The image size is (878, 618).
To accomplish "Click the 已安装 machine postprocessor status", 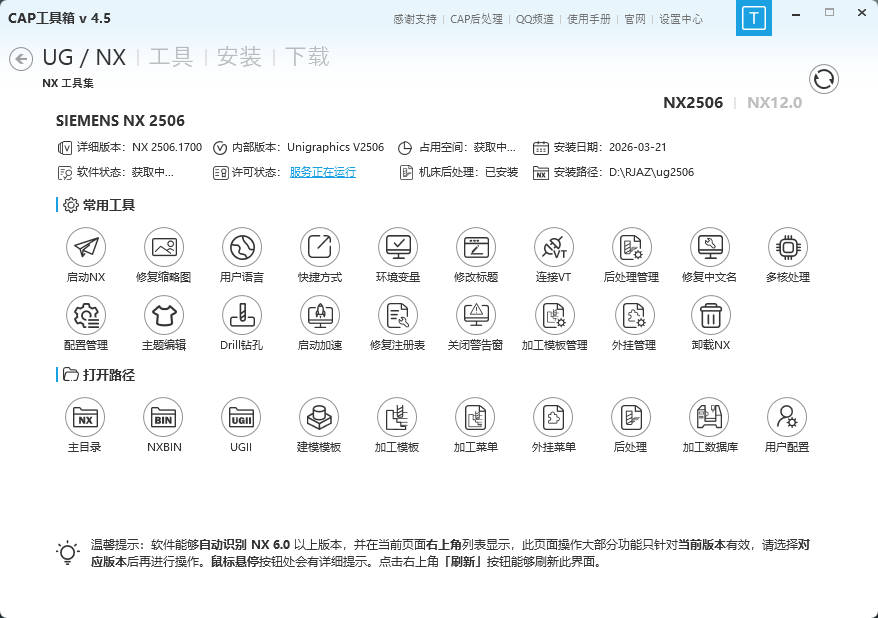I will click(x=501, y=172).
